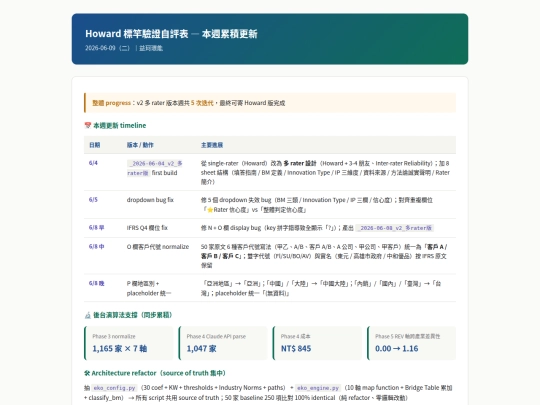Click the 日期 column header
This screenshot has height=405, width=540.
pyautogui.click(x=94, y=145)
